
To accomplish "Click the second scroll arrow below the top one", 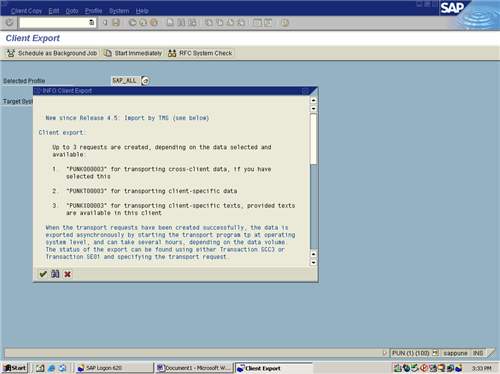I will coord(313,108).
